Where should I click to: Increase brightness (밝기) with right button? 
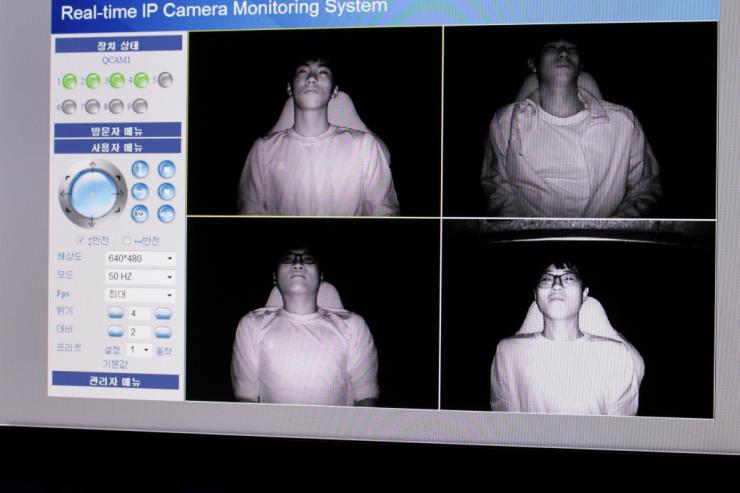(x=163, y=314)
